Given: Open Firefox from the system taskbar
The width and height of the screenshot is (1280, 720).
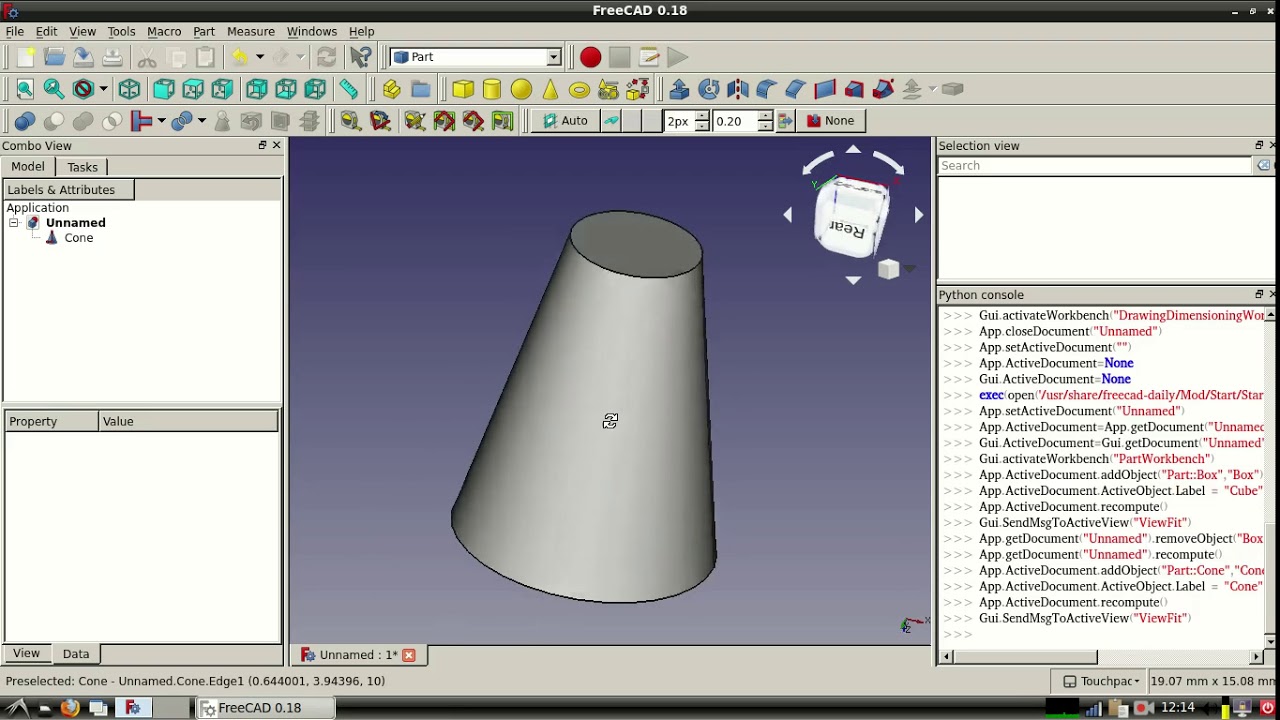Looking at the screenshot, I should (x=70, y=708).
